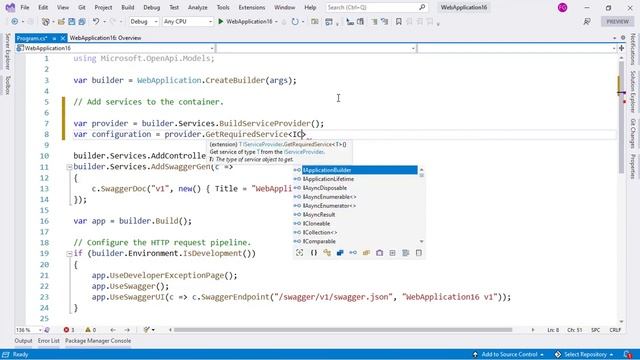Image resolution: width=640 pixels, height=360 pixels.
Task: Open the Any CPU platform dropdown
Action: pos(187,21)
